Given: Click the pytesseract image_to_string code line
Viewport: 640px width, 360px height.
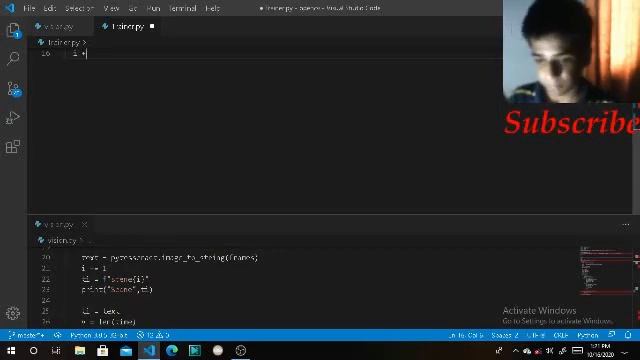Looking at the screenshot, I should (169, 258).
